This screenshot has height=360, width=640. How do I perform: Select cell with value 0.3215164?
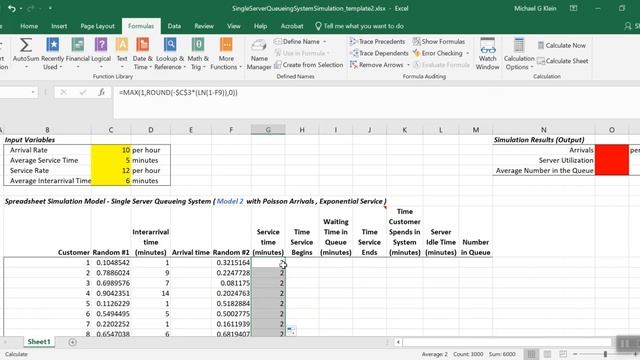point(231,263)
